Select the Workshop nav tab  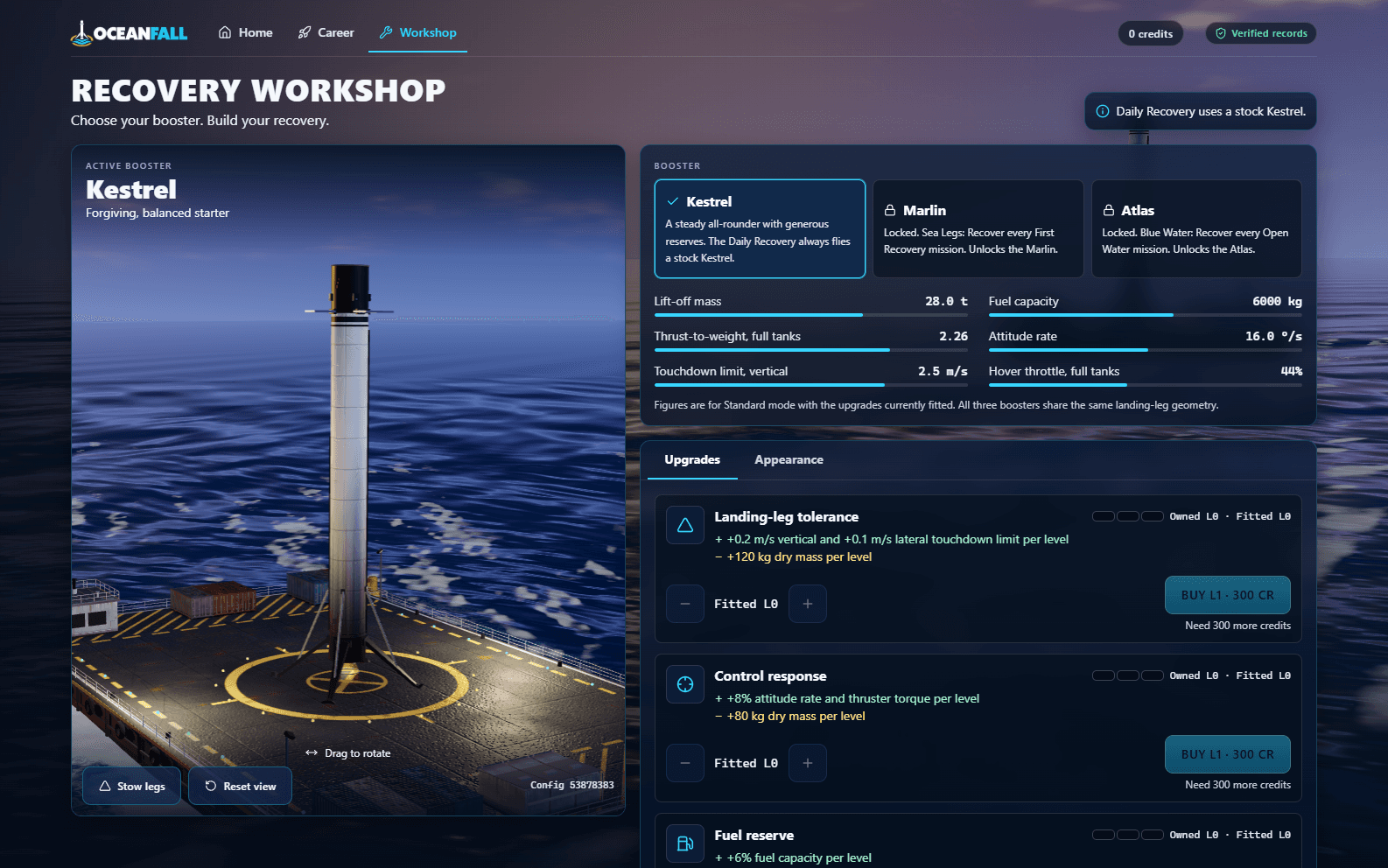point(417,32)
